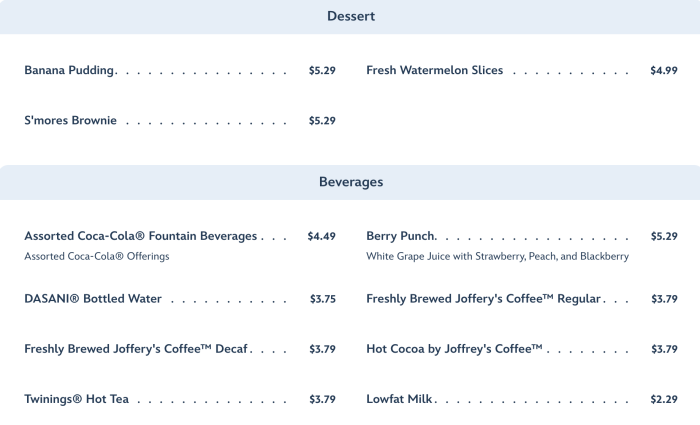700x425 pixels.
Task: Select the Banana Pudding menu item
Action: coord(69,71)
